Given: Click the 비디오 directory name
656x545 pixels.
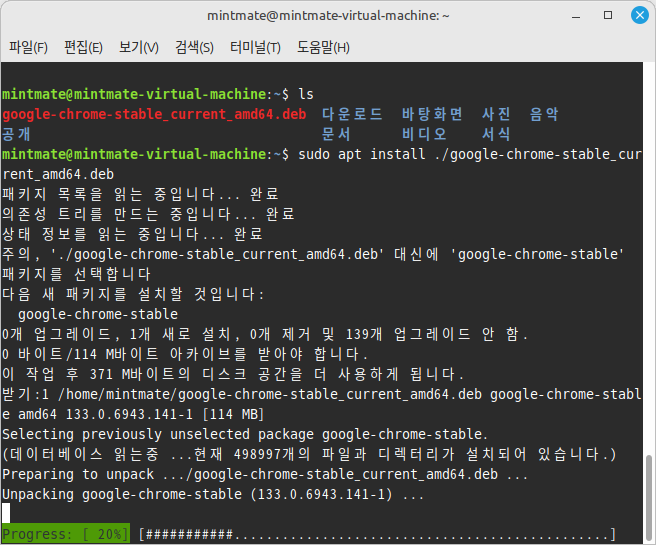Looking at the screenshot, I should pyautogui.click(x=424, y=134).
